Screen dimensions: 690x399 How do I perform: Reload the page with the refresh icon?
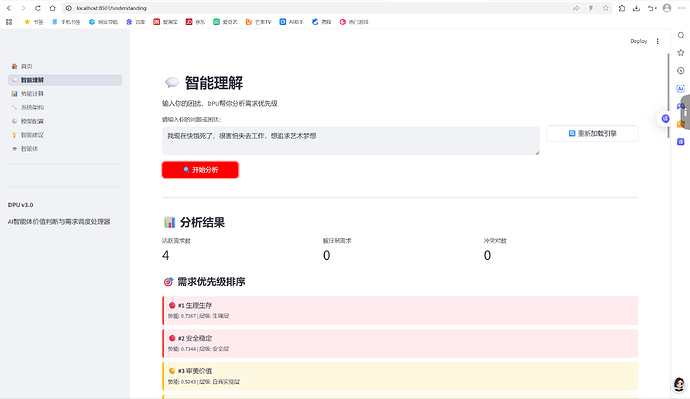(x=38, y=8)
